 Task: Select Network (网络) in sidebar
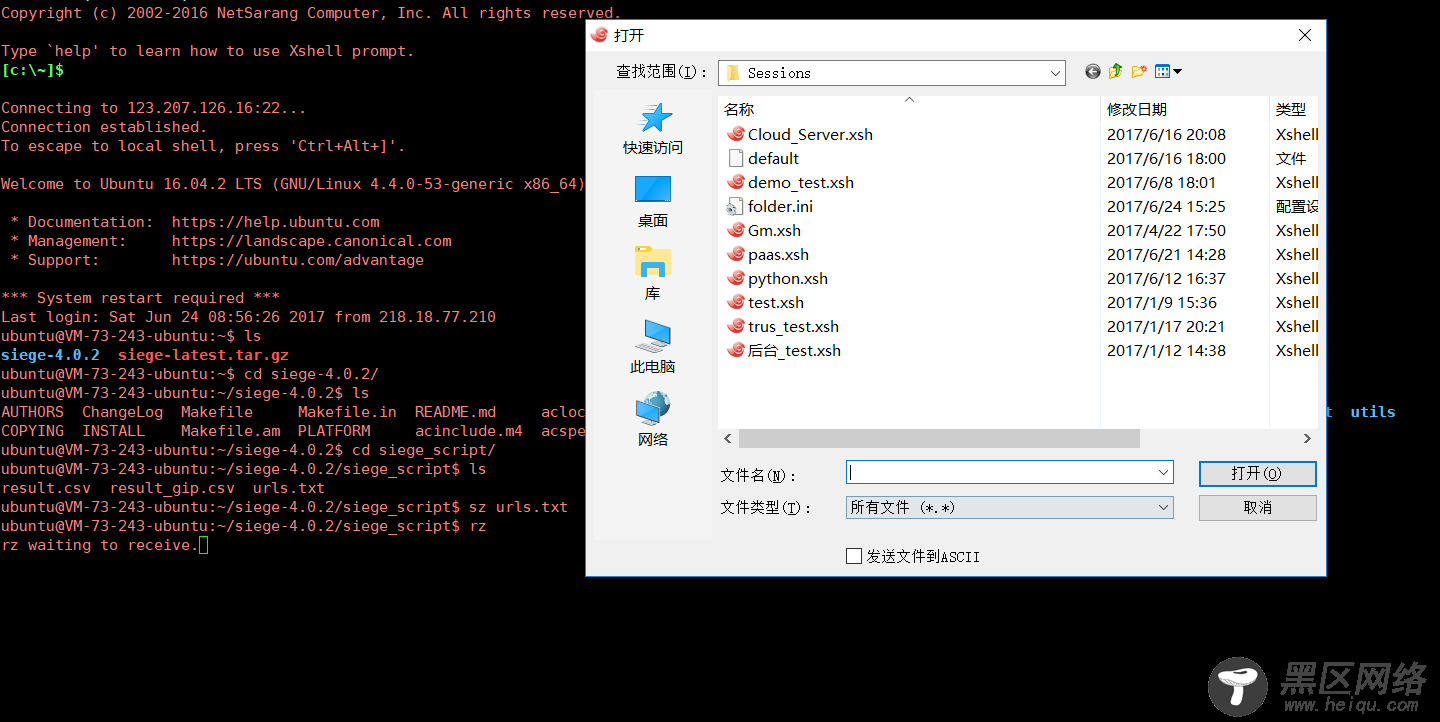point(653,420)
